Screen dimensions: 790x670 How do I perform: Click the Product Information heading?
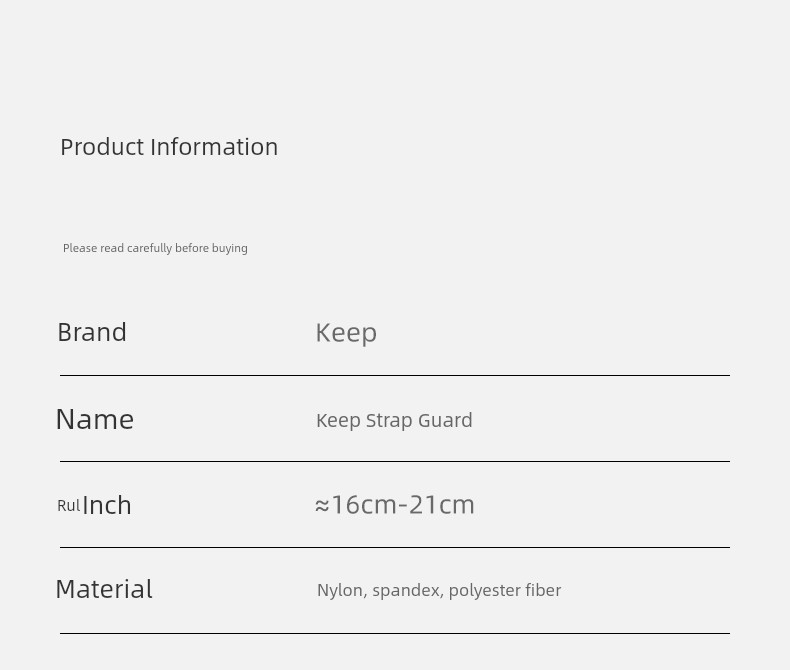coord(169,147)
